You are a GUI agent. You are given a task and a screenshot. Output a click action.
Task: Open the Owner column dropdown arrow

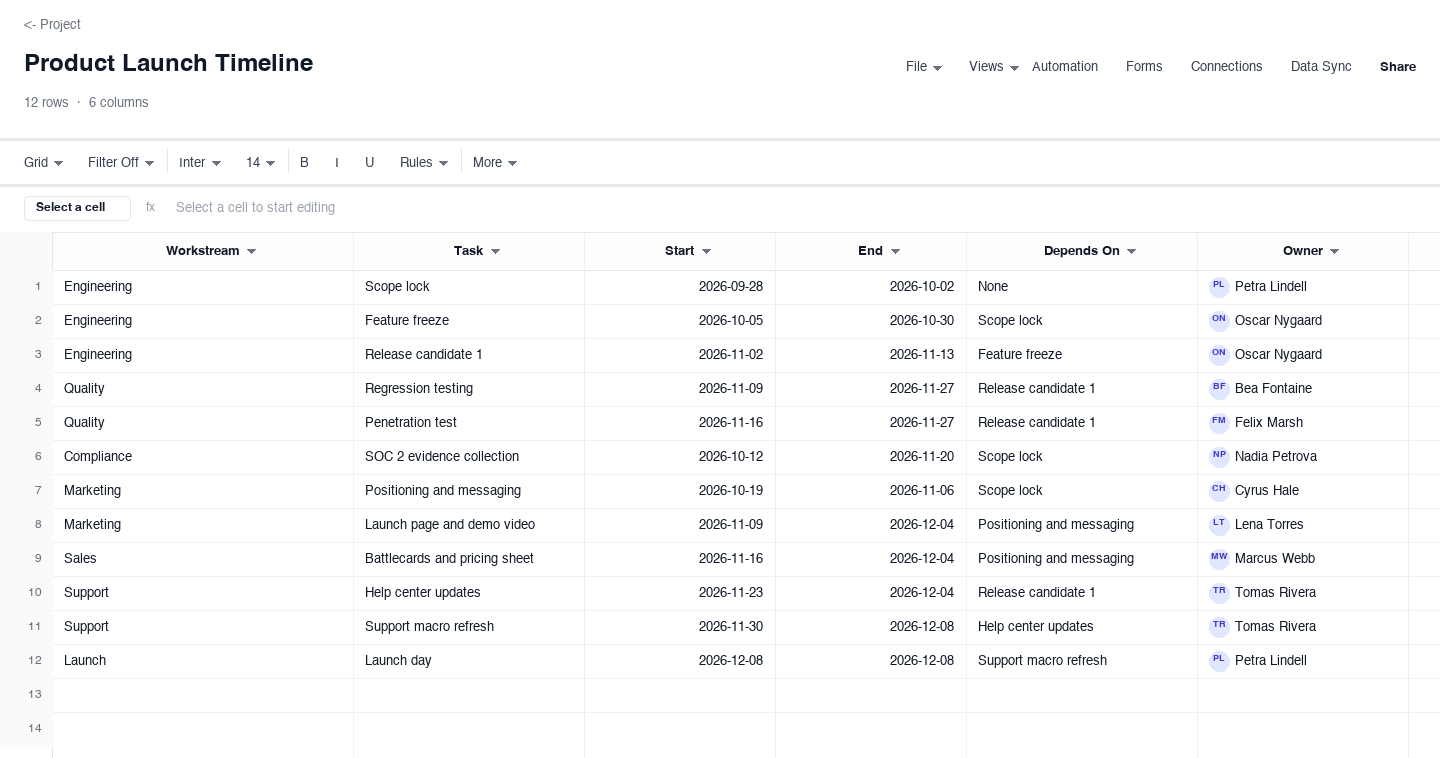pos(1334,252)
